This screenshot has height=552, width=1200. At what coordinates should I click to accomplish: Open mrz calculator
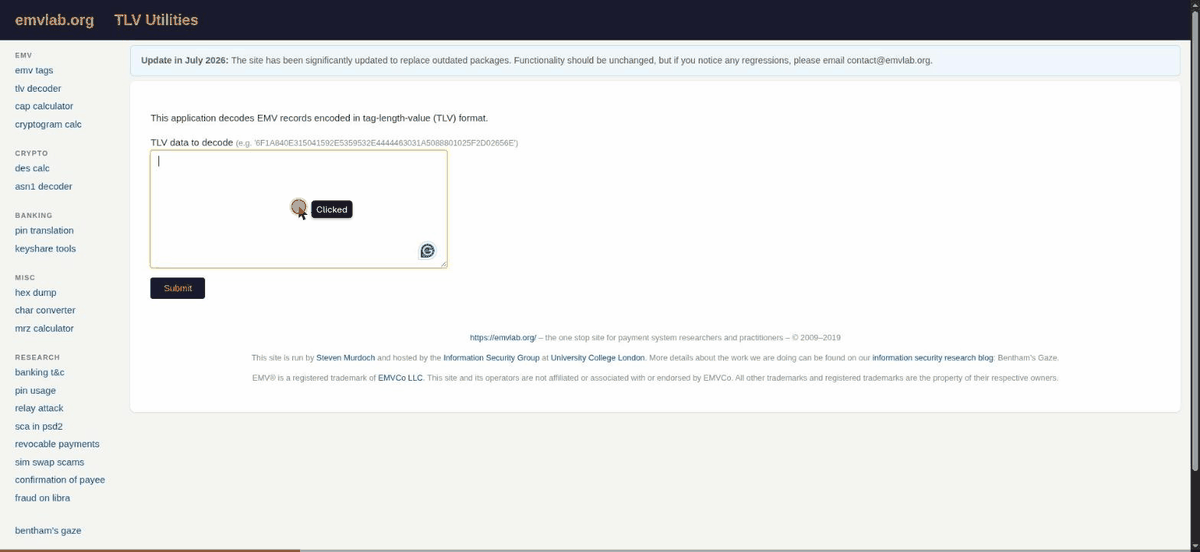pos(44,328)
